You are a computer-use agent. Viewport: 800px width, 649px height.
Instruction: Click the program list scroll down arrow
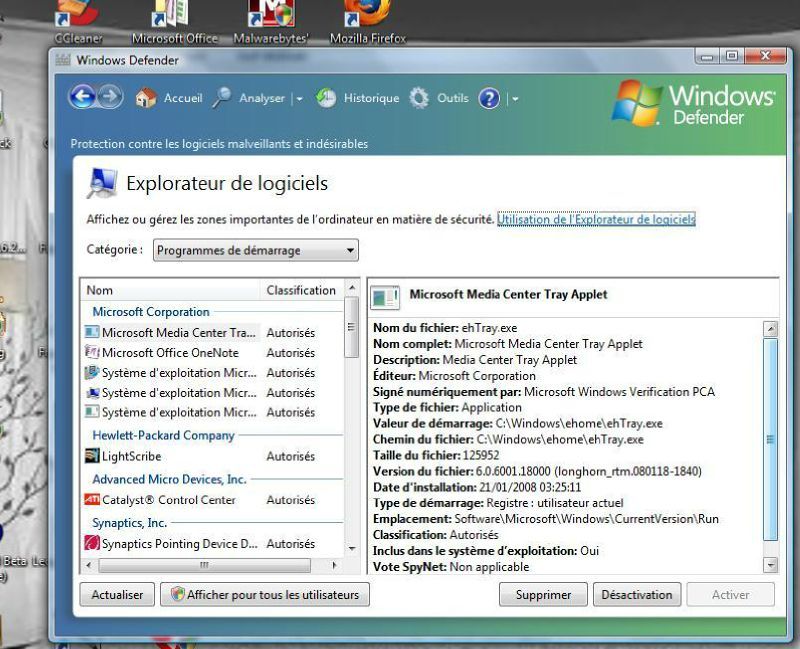tap(352, 549)
